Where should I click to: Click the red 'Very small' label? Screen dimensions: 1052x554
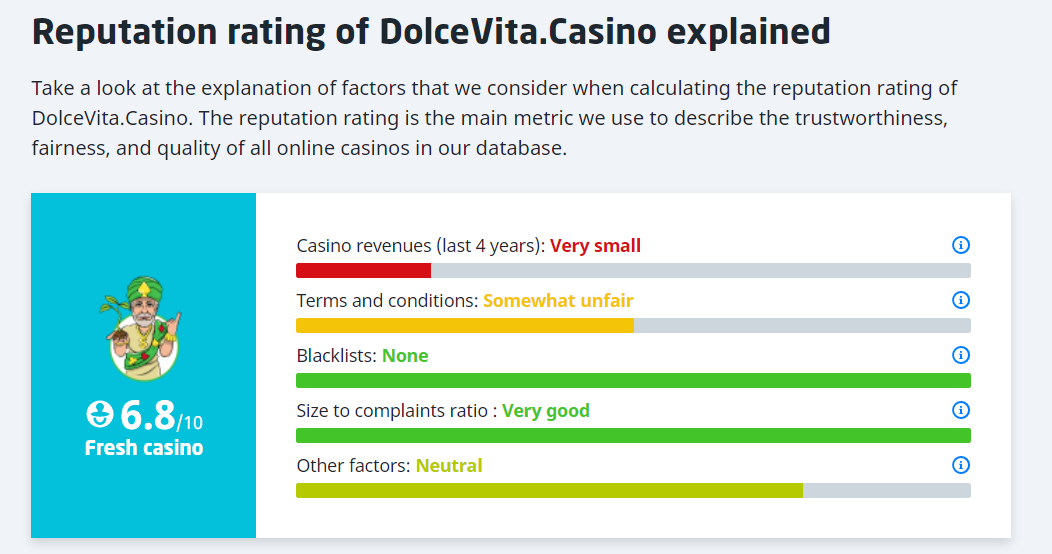pos(595,245)
